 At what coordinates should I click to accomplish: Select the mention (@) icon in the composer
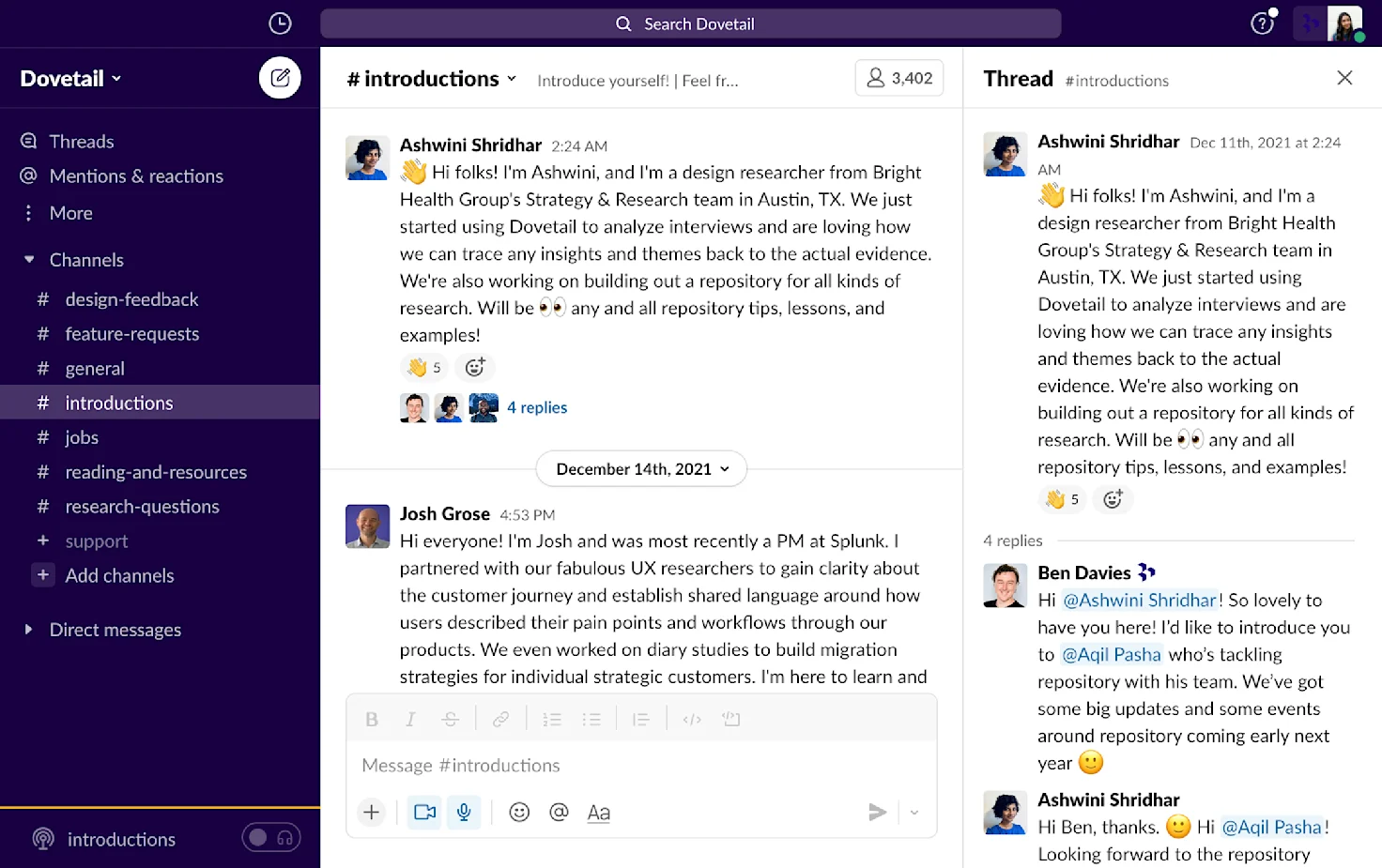(x=559, y=813)
